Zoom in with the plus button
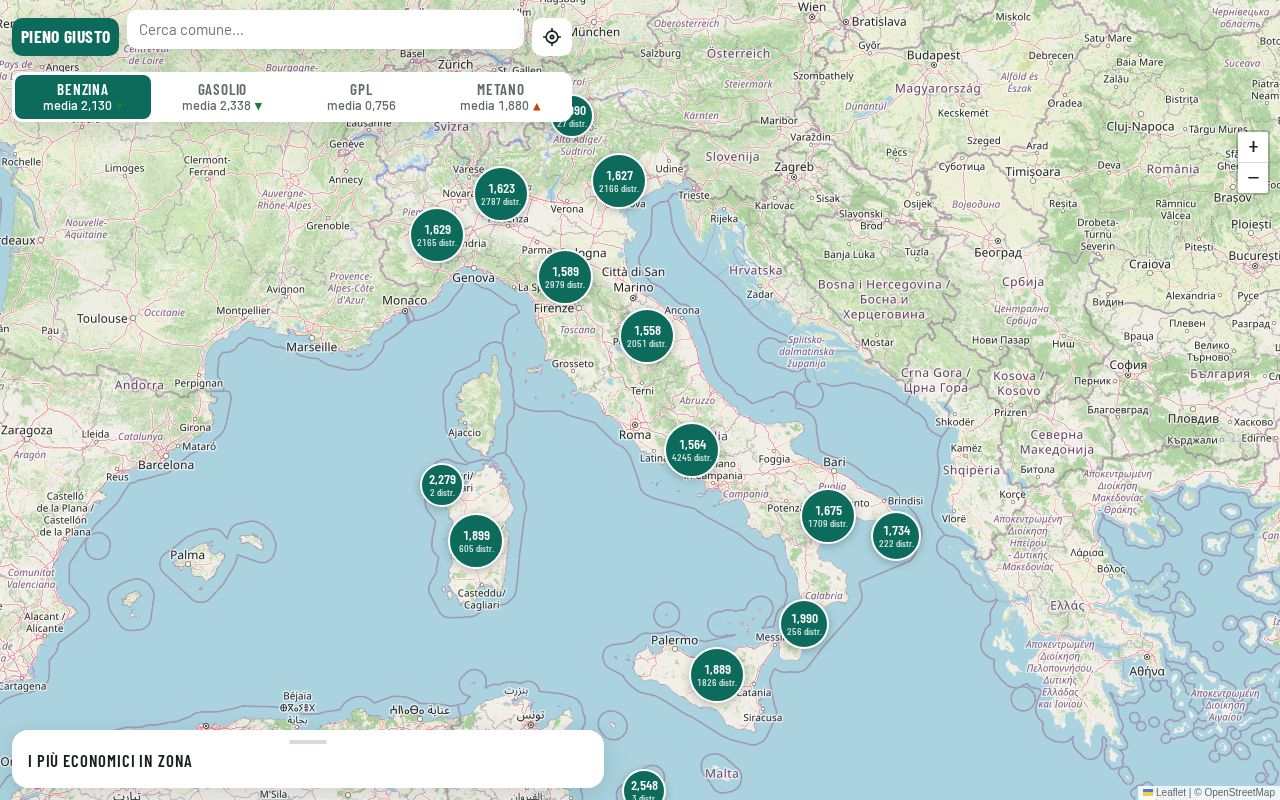This screenshot has height=800, width=1280. (x=1253, y=147)
